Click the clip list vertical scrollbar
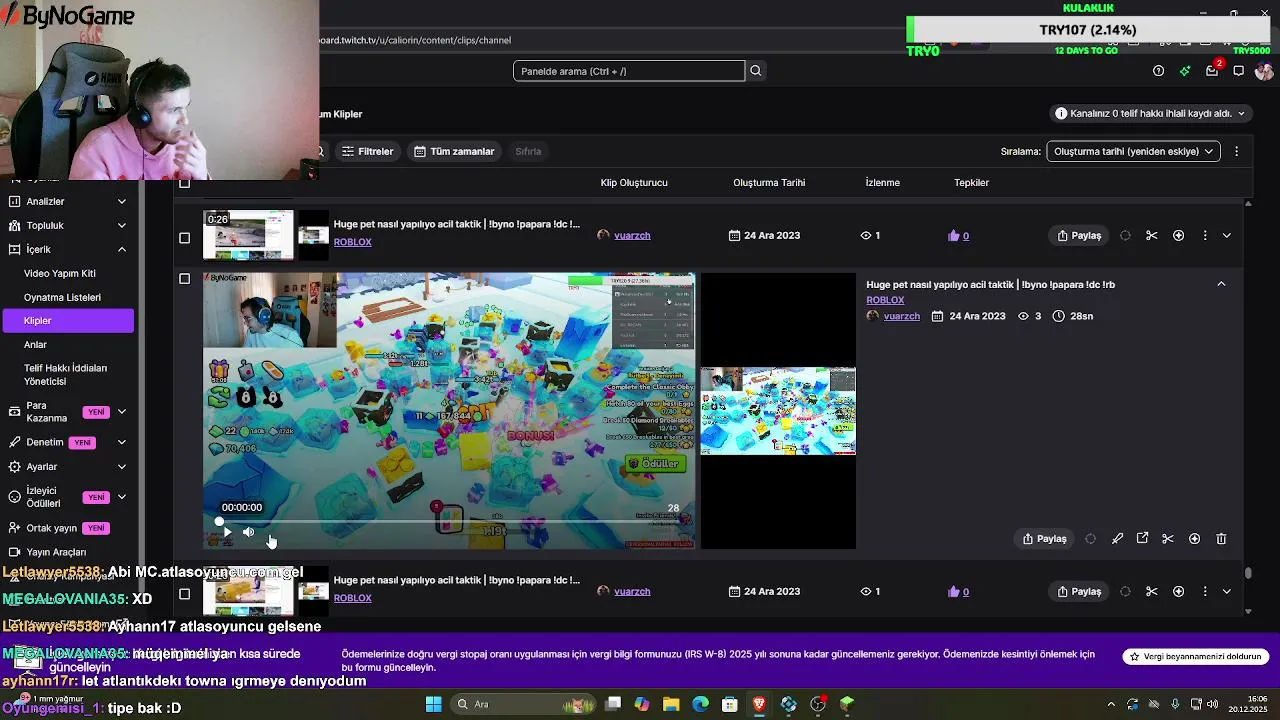 click(x=1248, y=573)
